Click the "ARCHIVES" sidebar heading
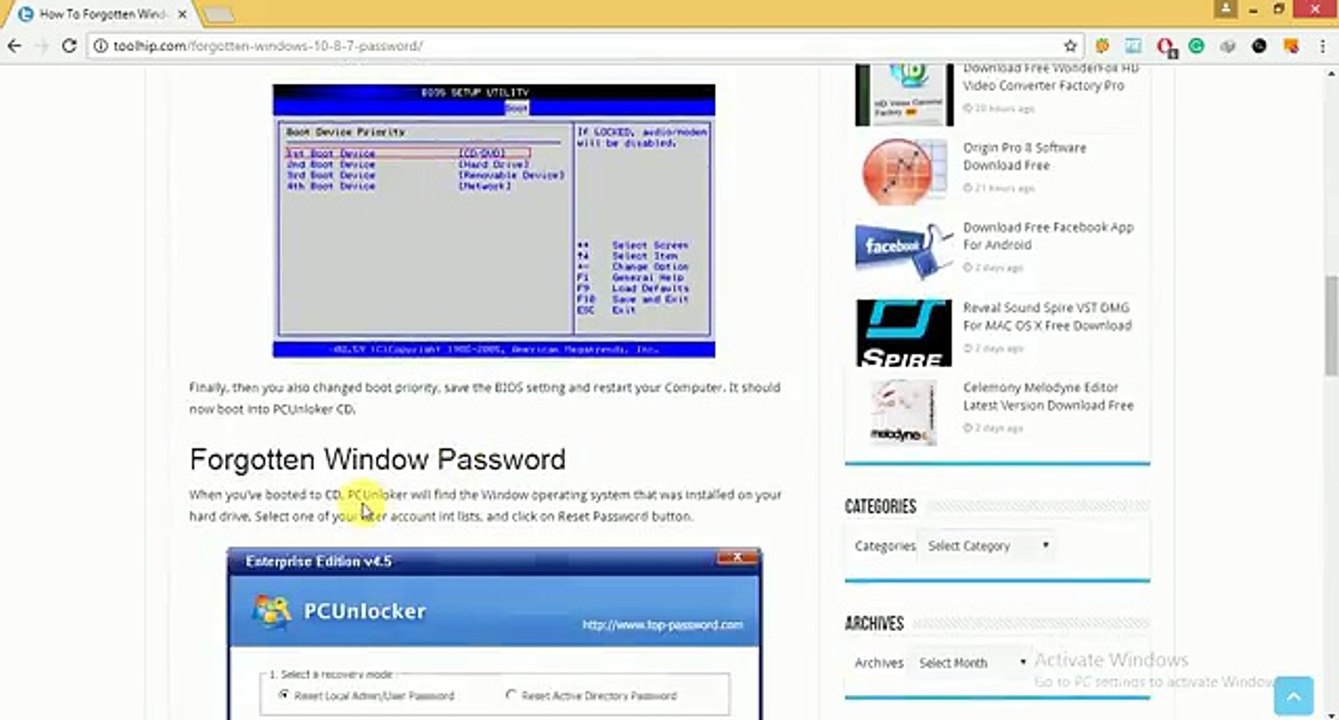1339x720 pixels. [874, 624]
